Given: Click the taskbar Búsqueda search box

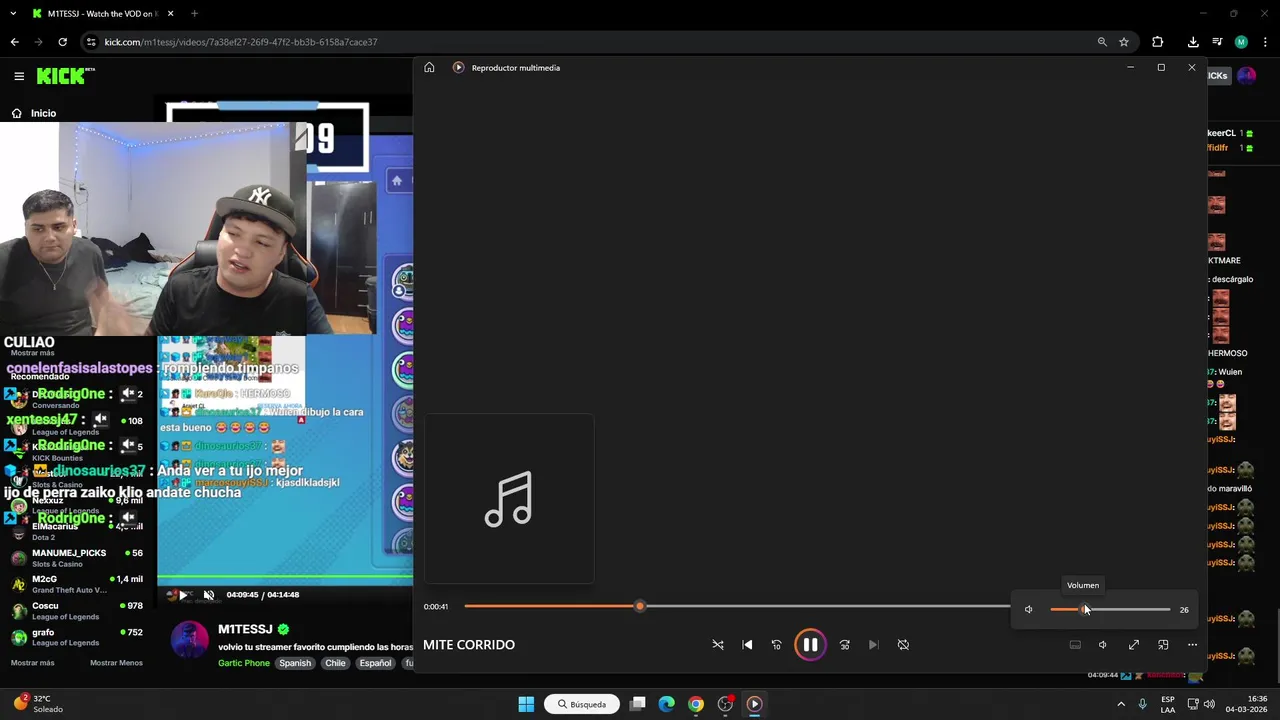Looking at the screenshot, I should click(x=581, y=704).
